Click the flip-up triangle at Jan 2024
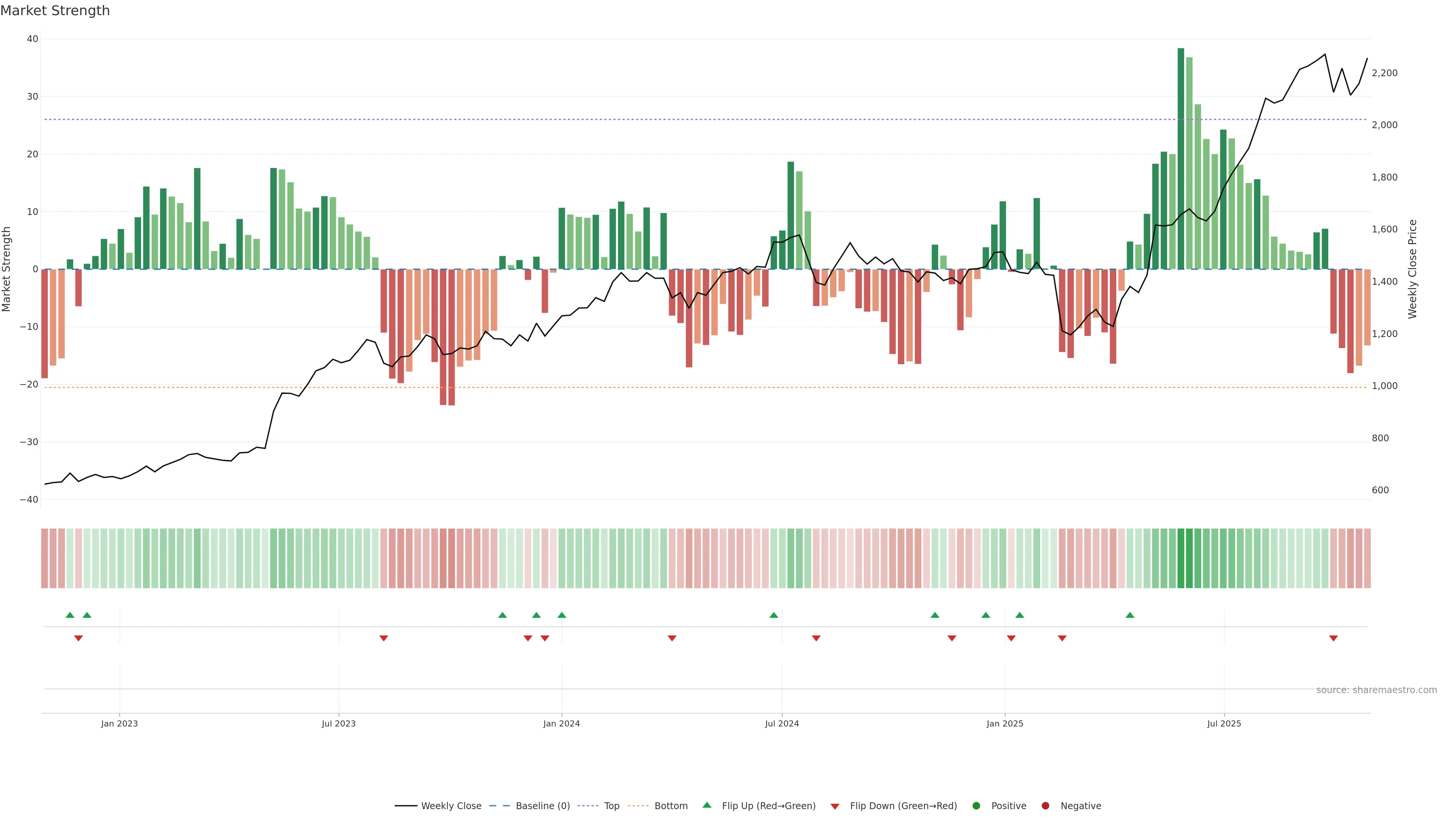Viewport: 1456px width, 819px height. [562, 615]
